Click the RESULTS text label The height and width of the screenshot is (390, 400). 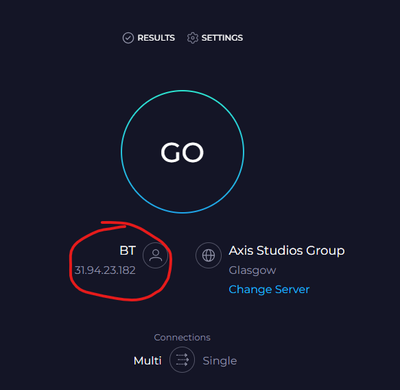coord(156,38)
